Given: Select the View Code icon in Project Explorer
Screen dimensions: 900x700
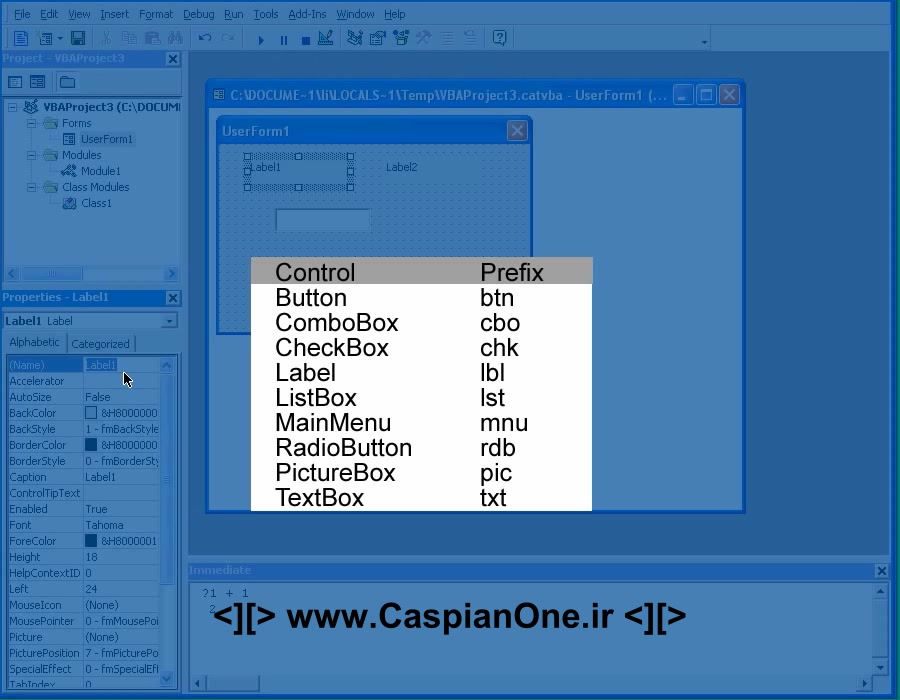Looking at the screenshot, I should tap(14, 82).
